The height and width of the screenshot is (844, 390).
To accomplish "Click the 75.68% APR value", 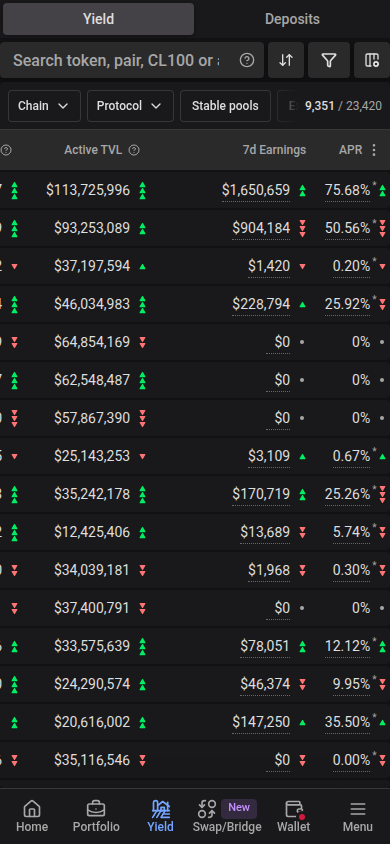I will click(x=348, y=191).
